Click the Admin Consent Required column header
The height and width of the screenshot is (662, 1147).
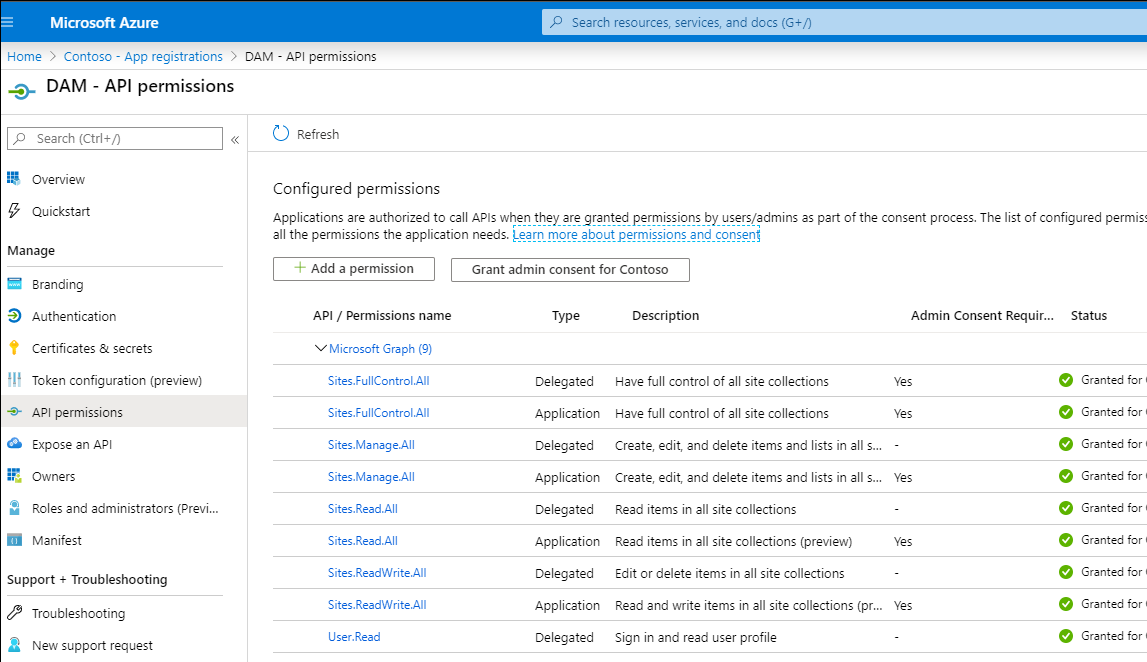pyautogui.click(x=982, y=315)
